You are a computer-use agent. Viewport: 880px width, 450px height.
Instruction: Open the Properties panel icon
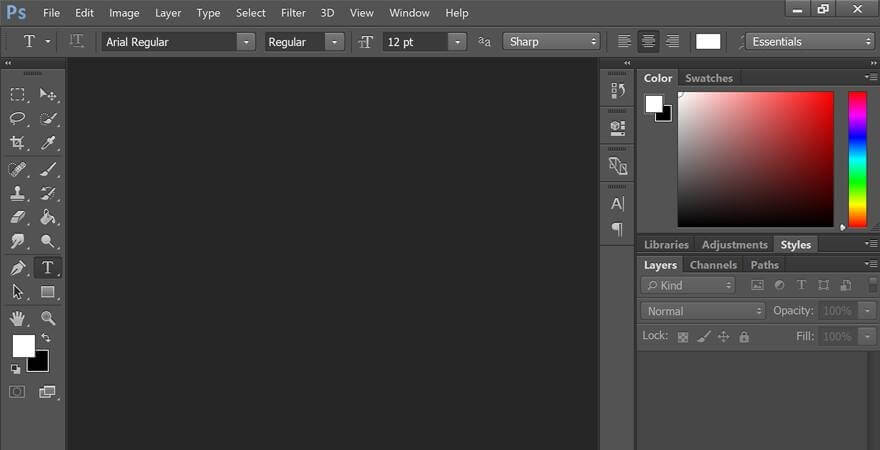[617, 128]
